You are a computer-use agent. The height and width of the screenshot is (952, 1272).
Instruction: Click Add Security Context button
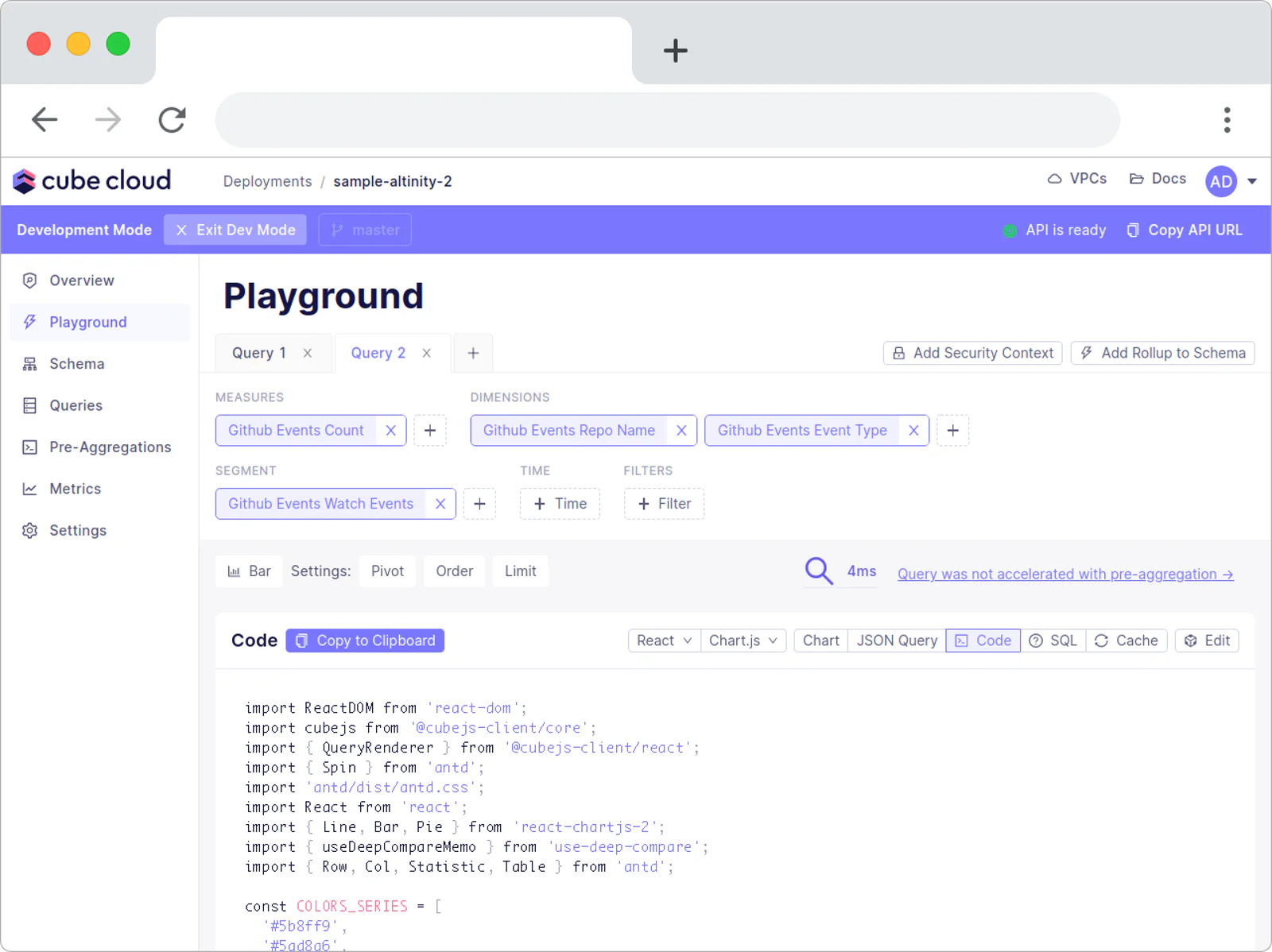pyautogui.click(x=972, y=353)
